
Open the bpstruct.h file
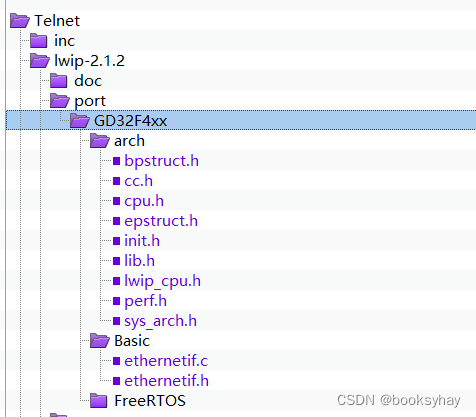pos(161,161)
